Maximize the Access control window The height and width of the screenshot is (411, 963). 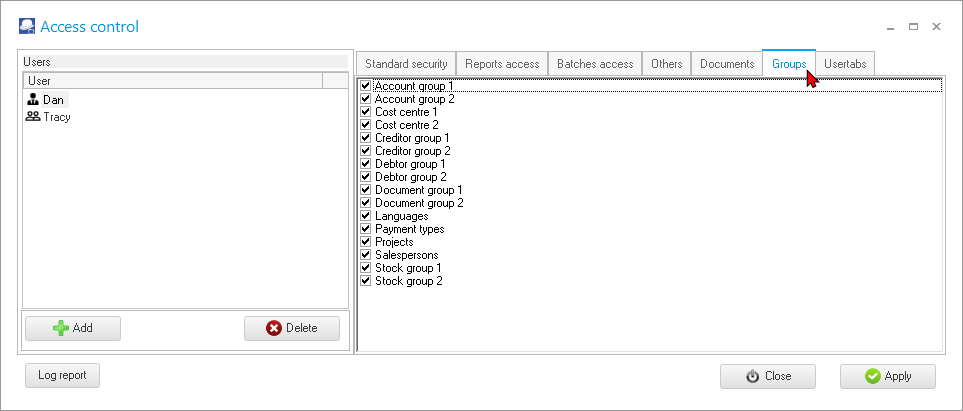click(x=913, y=27)
